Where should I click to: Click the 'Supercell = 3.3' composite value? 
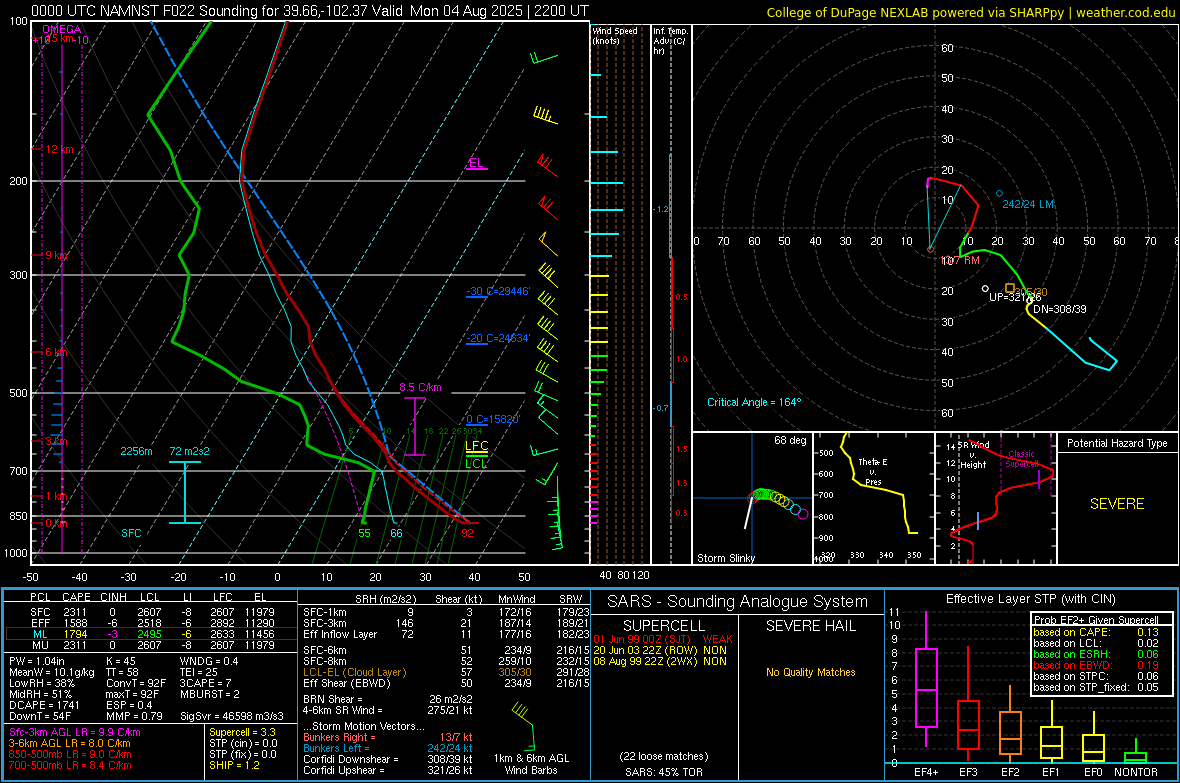[x=242, y=732]
